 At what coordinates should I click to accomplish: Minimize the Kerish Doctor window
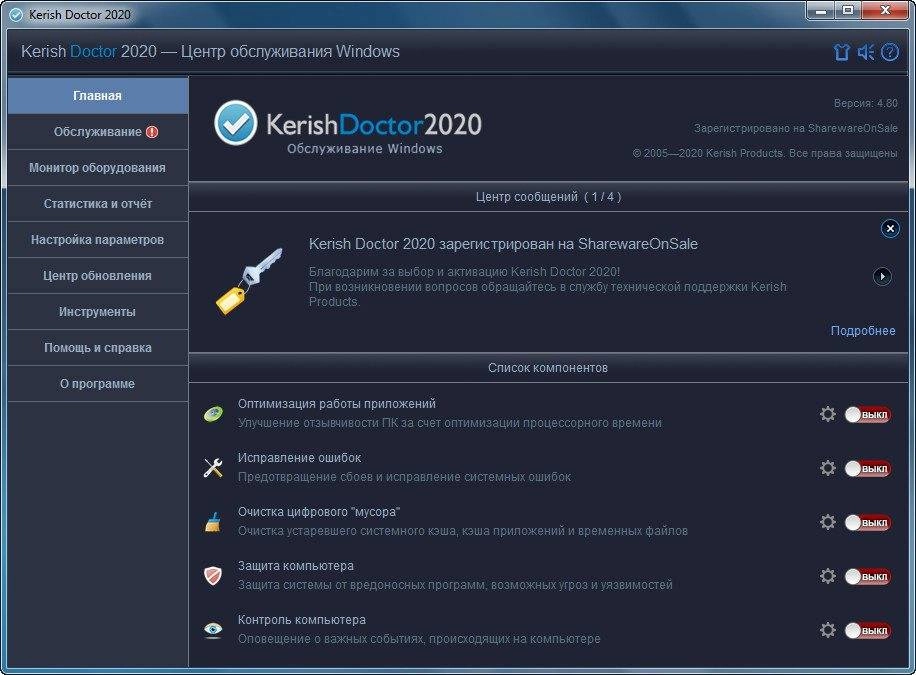(x=821, y=11)
